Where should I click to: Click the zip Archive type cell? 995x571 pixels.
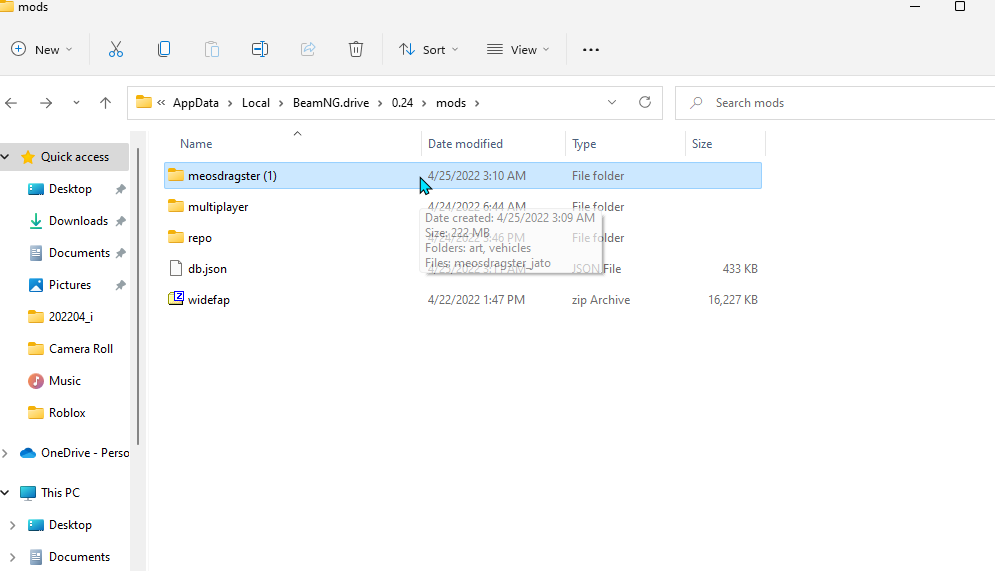[601, 300]
